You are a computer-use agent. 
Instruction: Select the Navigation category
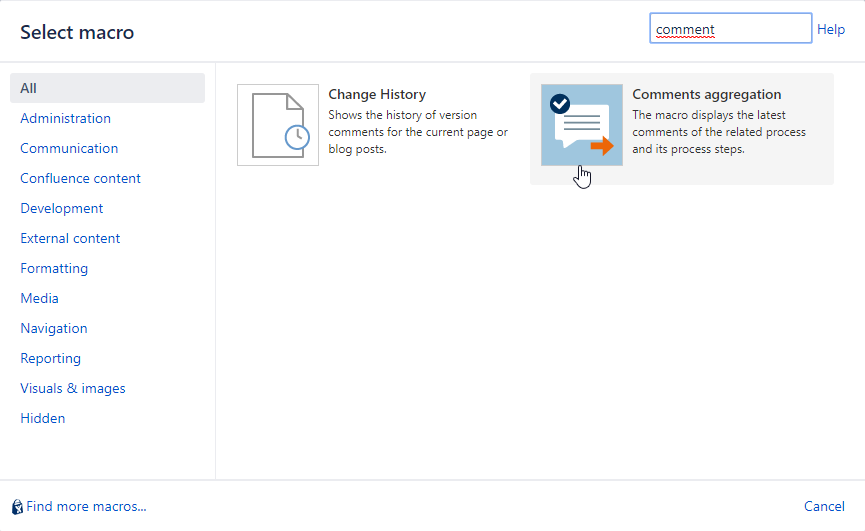coord(54,328)
